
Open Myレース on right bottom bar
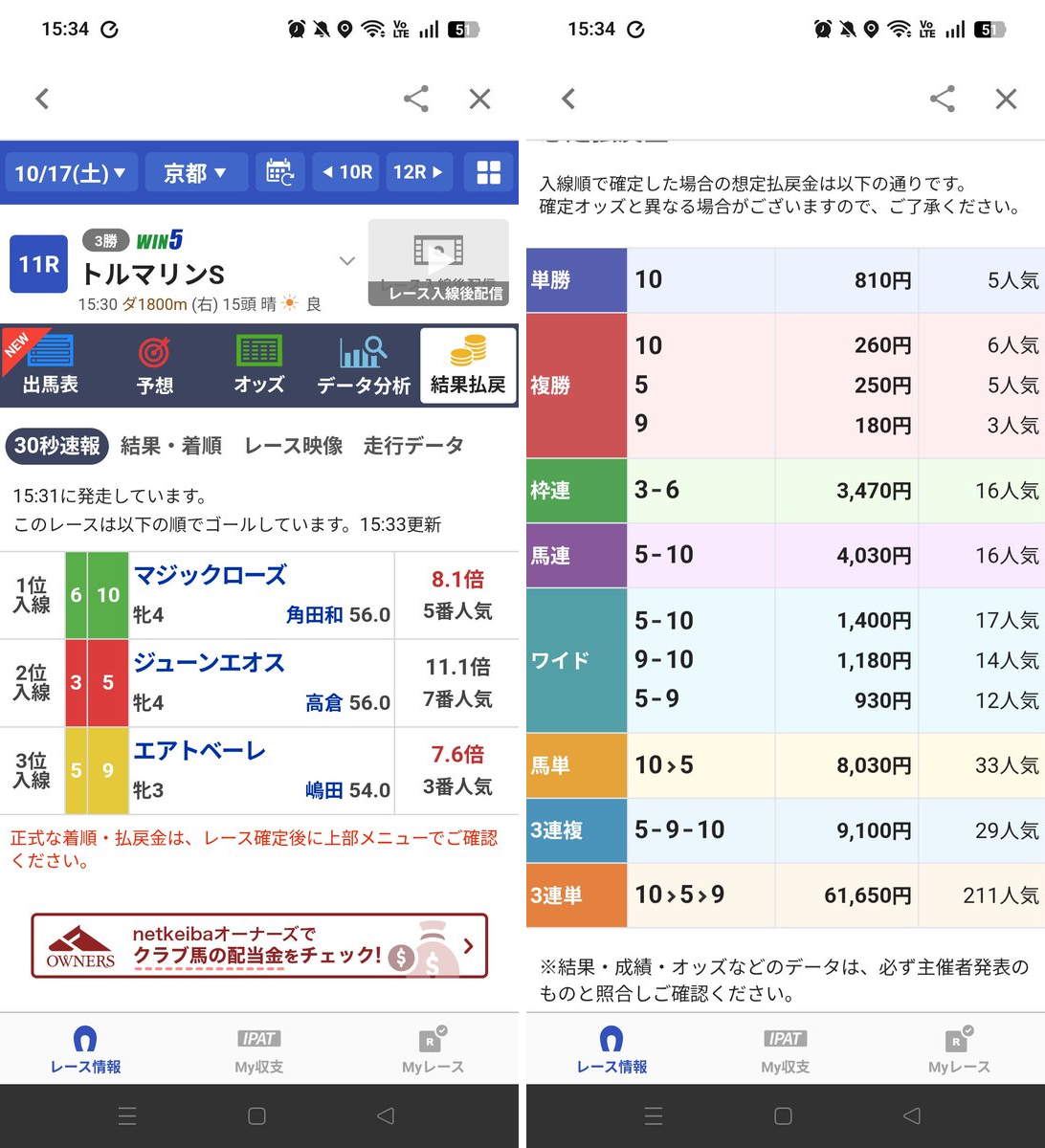pos(959,1050)
